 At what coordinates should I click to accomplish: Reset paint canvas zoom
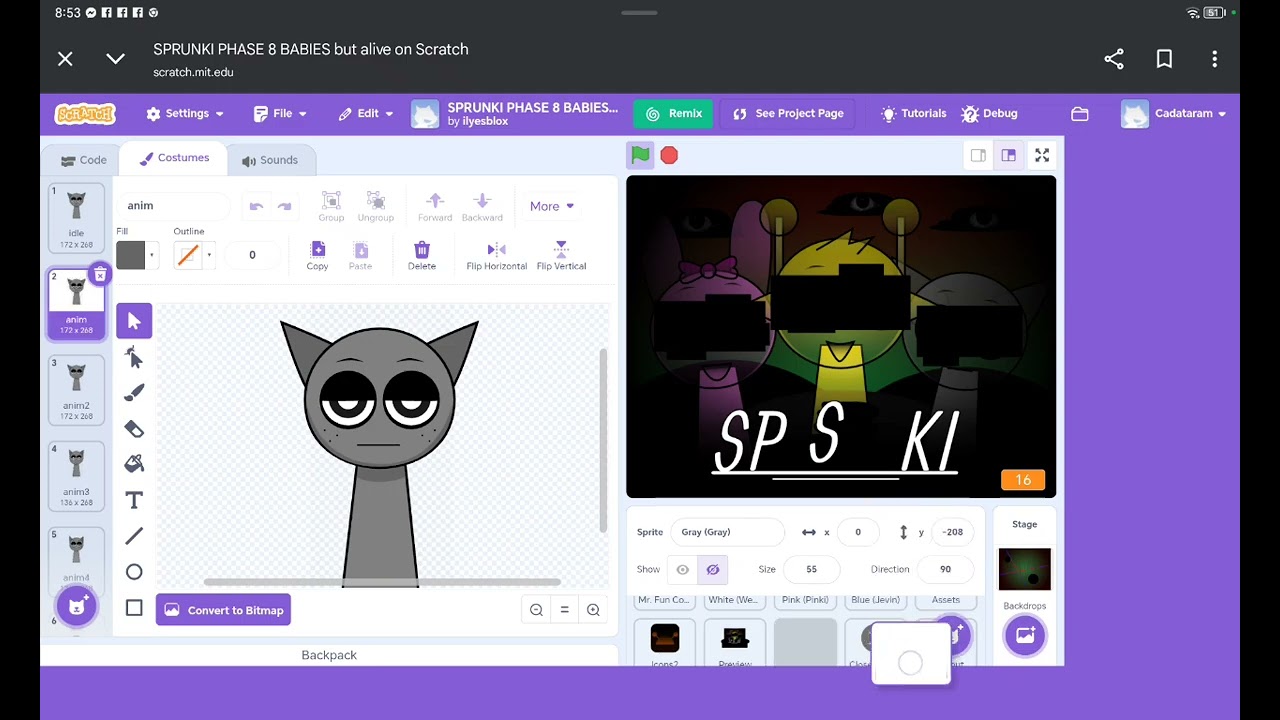[x=564, y=610]
